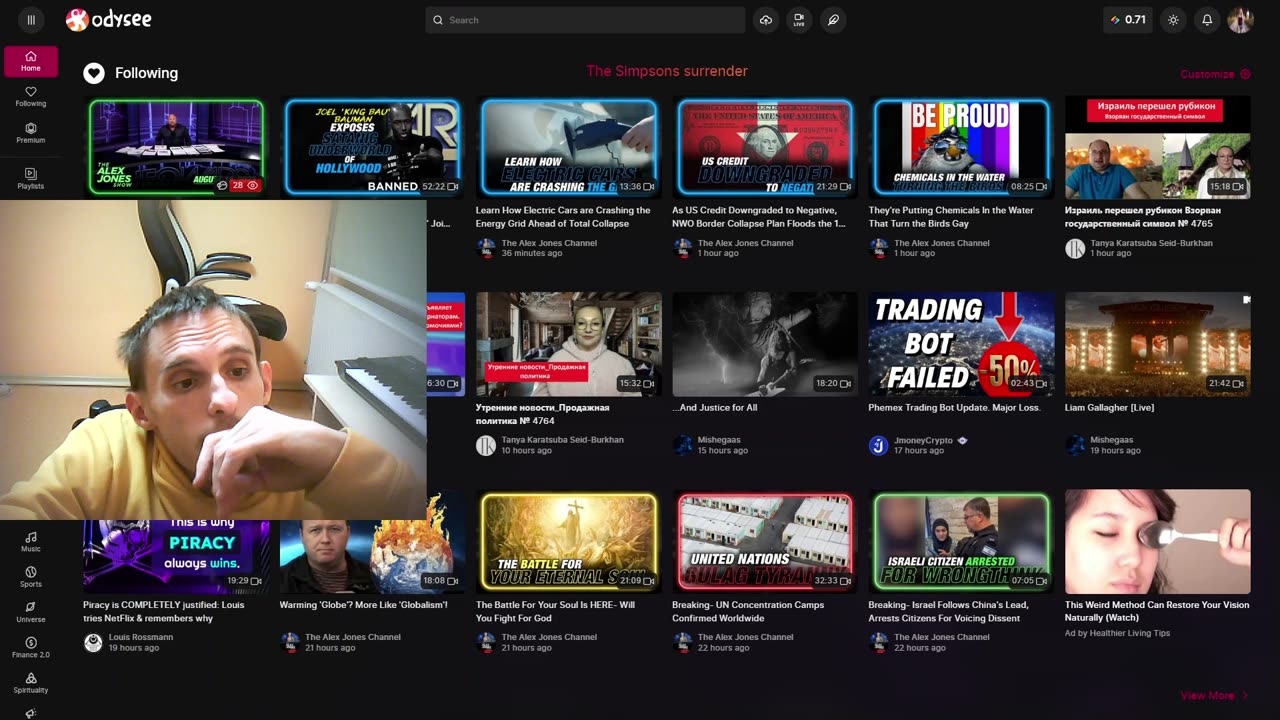Open the hamburger navigation menu
This screenshot has width=1280, height=720.
pyautogui.click(x=31, y=20)
